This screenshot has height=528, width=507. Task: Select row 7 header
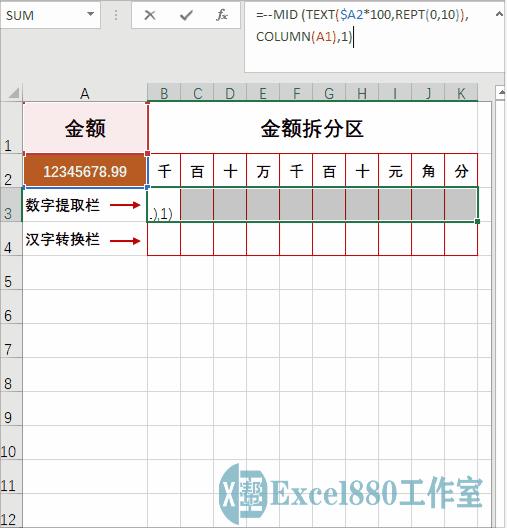click(11, 341)
